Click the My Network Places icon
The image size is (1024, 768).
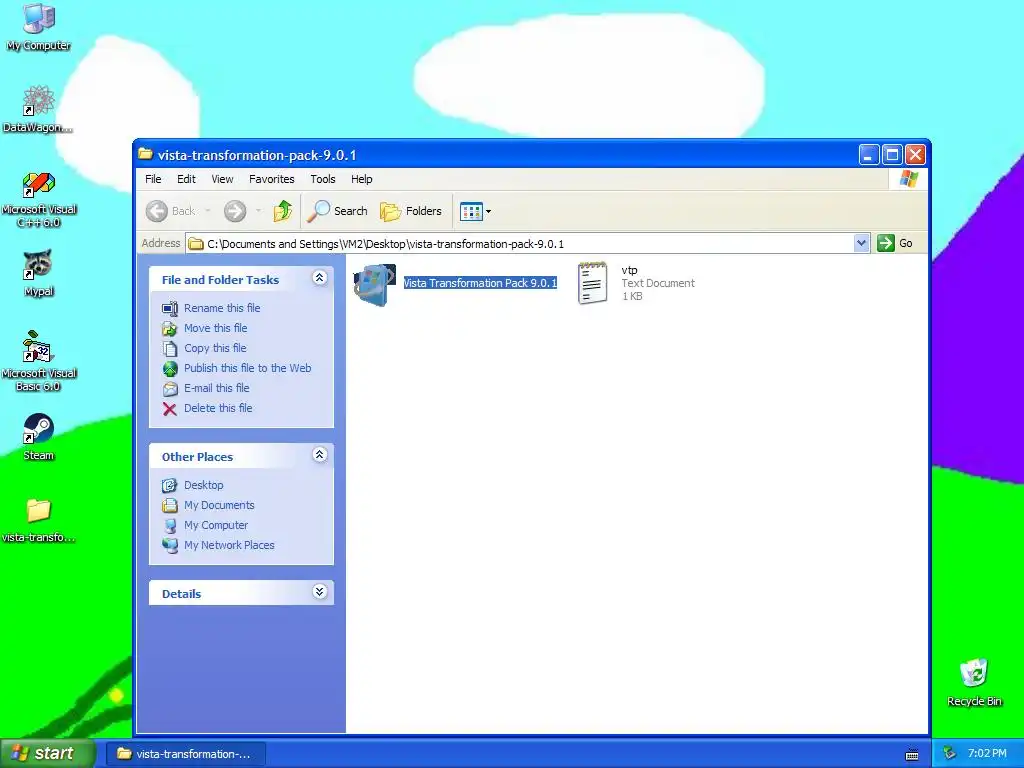click(x=170, y=546)
